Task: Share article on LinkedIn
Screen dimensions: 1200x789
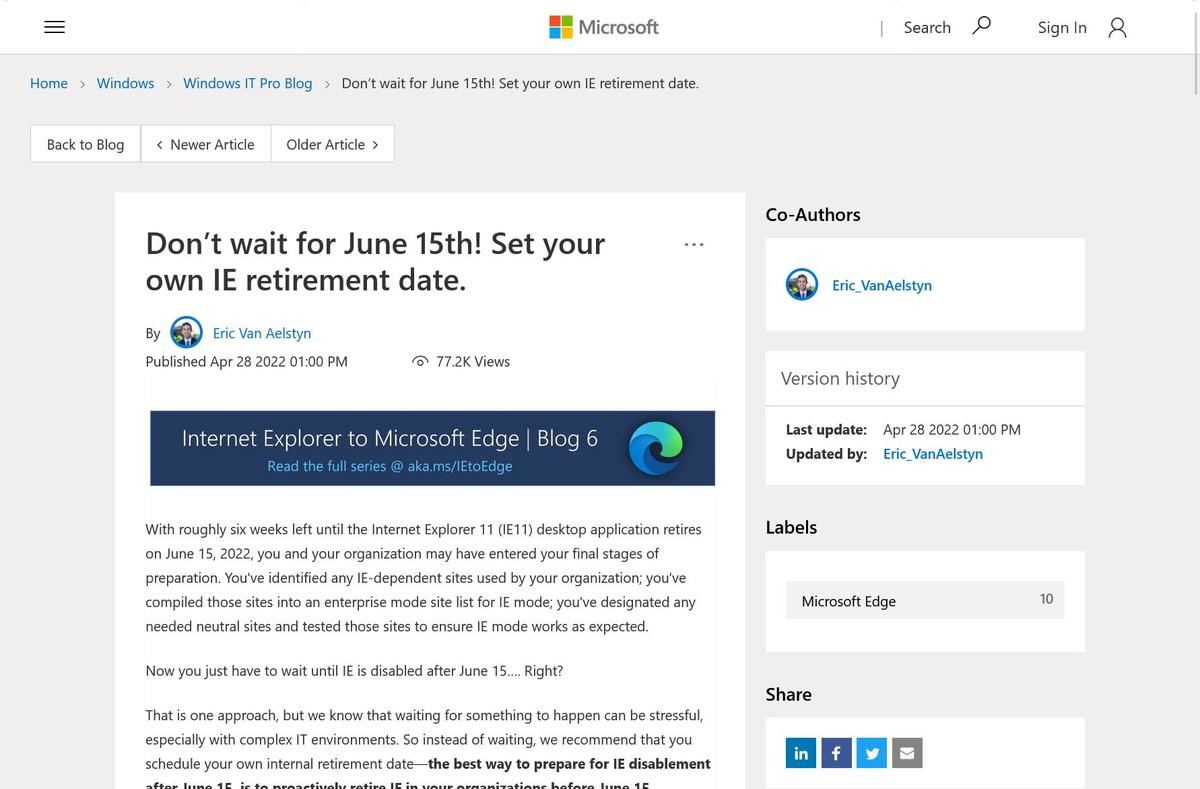Action: [801, 753]
